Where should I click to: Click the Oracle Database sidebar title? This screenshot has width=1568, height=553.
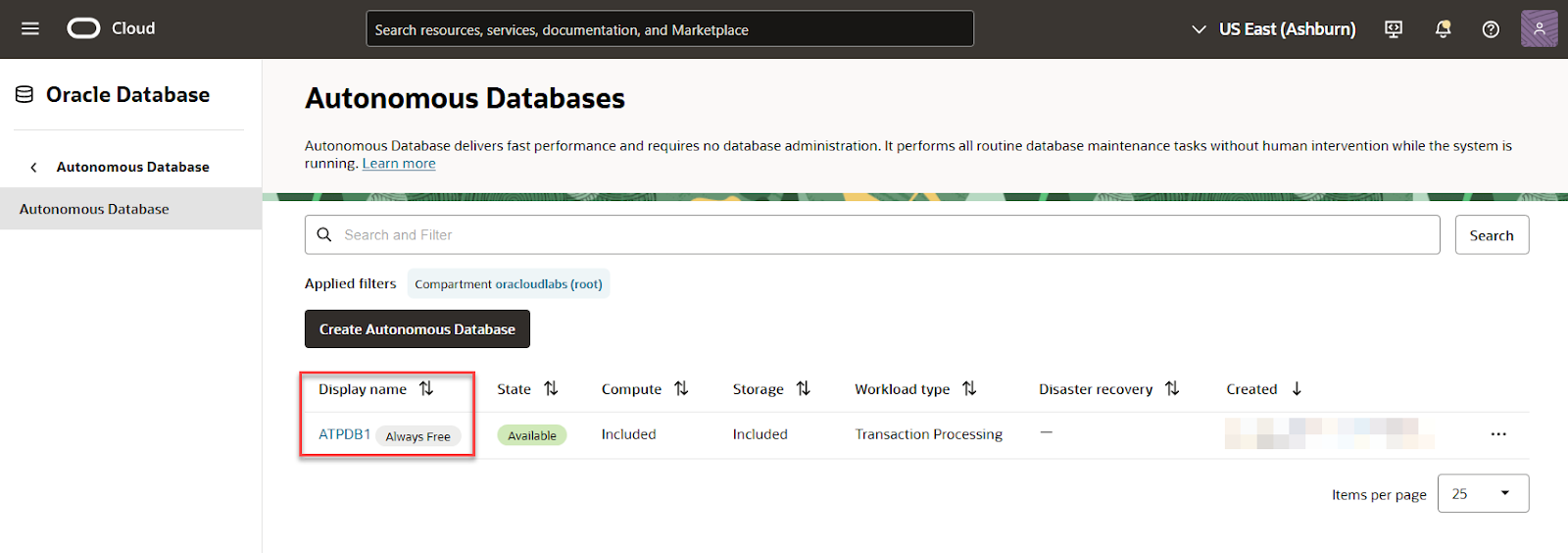click(127, 94)
